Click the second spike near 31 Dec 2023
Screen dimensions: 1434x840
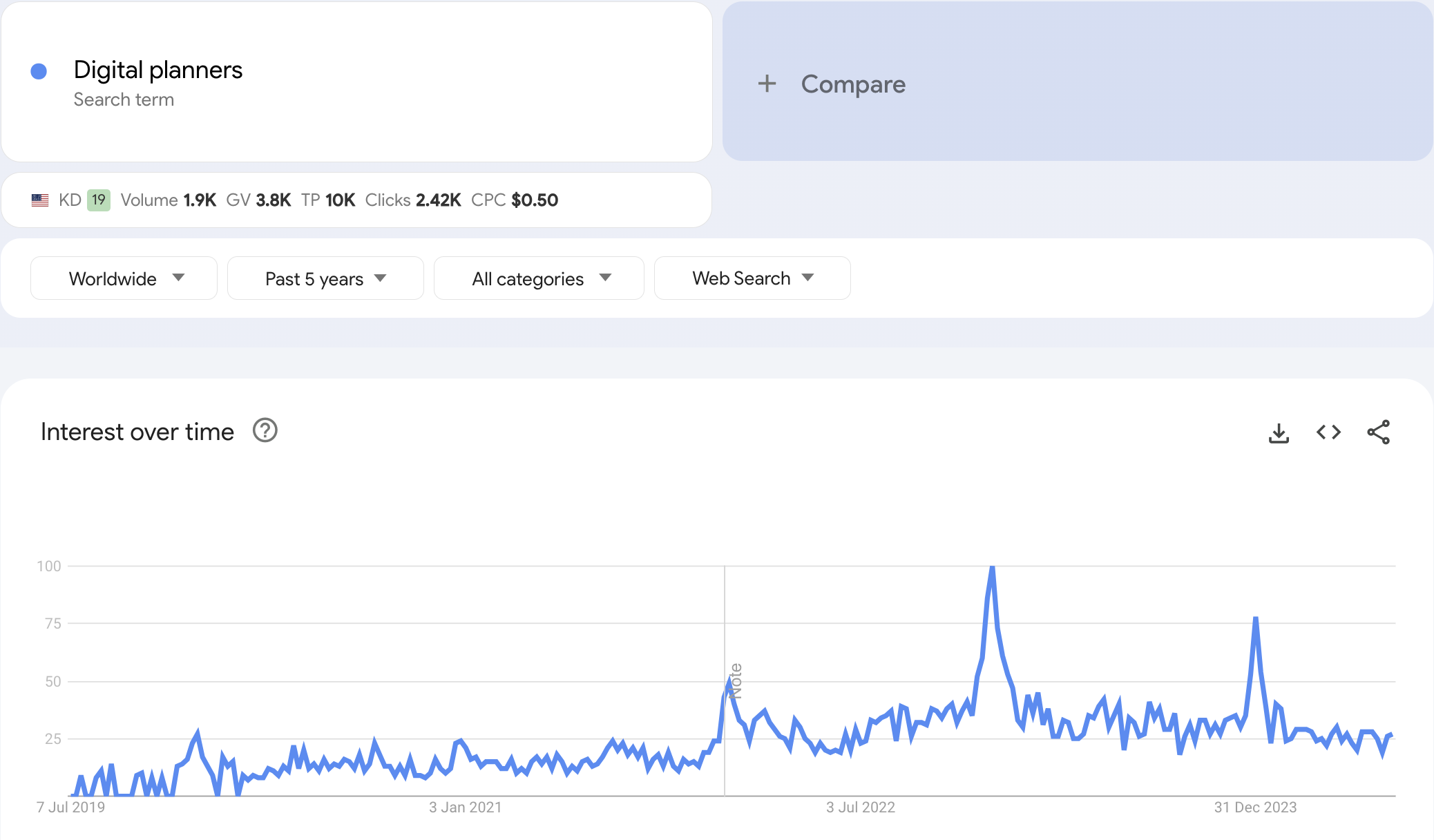[x=1255, y=620]
